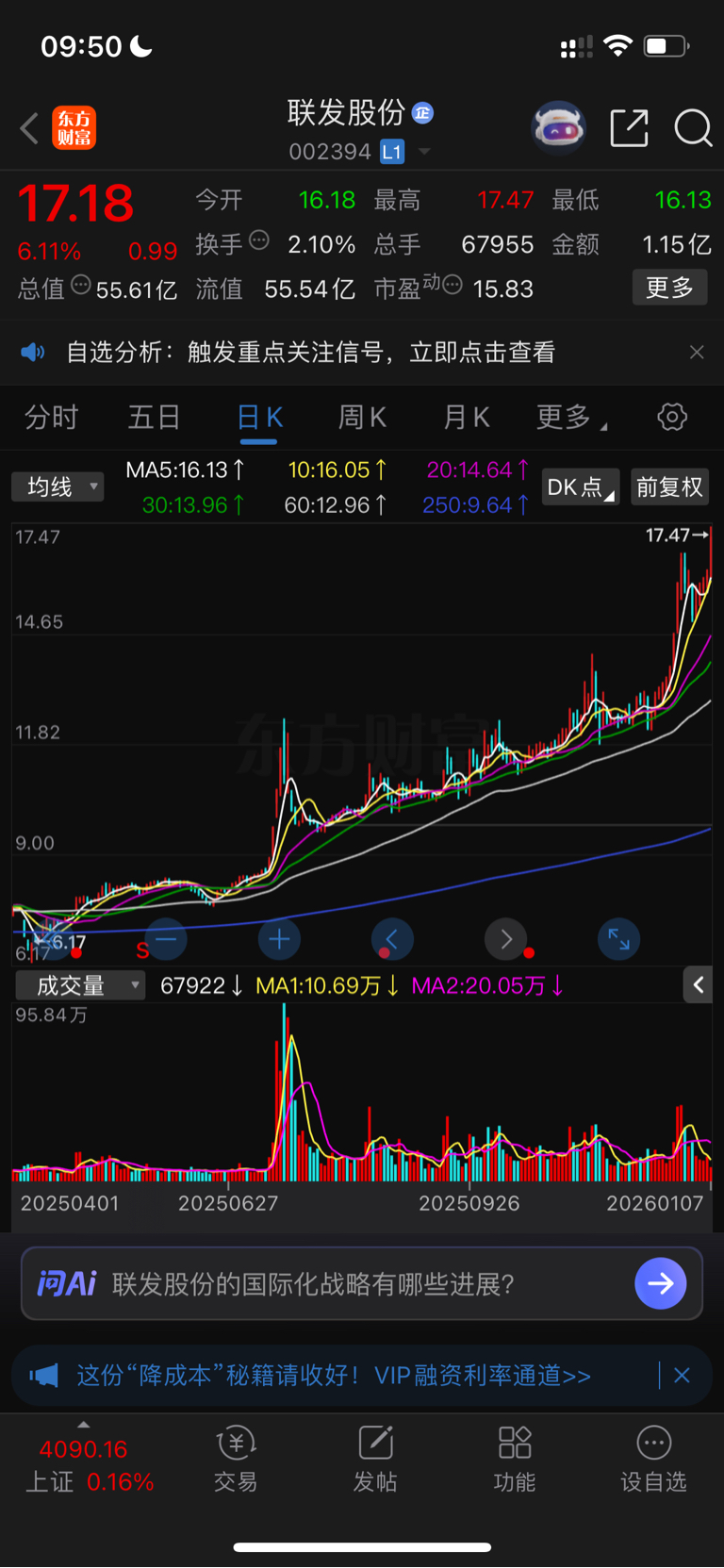Image resolution: width=724 pixels, height=1568 pixels.
Task: Open chart settings gear icon
Action: [x=672, y=417]
